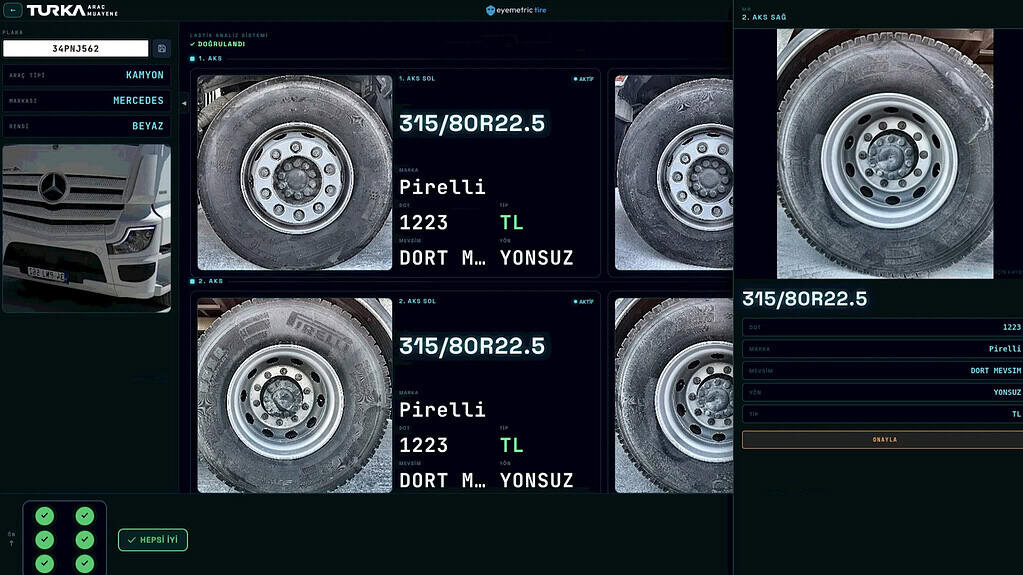Viewport: 1023px width, 575px height.
Task: Click tire size 315/80R22.5 on 1. AKS SOL
Action: pyautogui.click(x=472, y=123)
